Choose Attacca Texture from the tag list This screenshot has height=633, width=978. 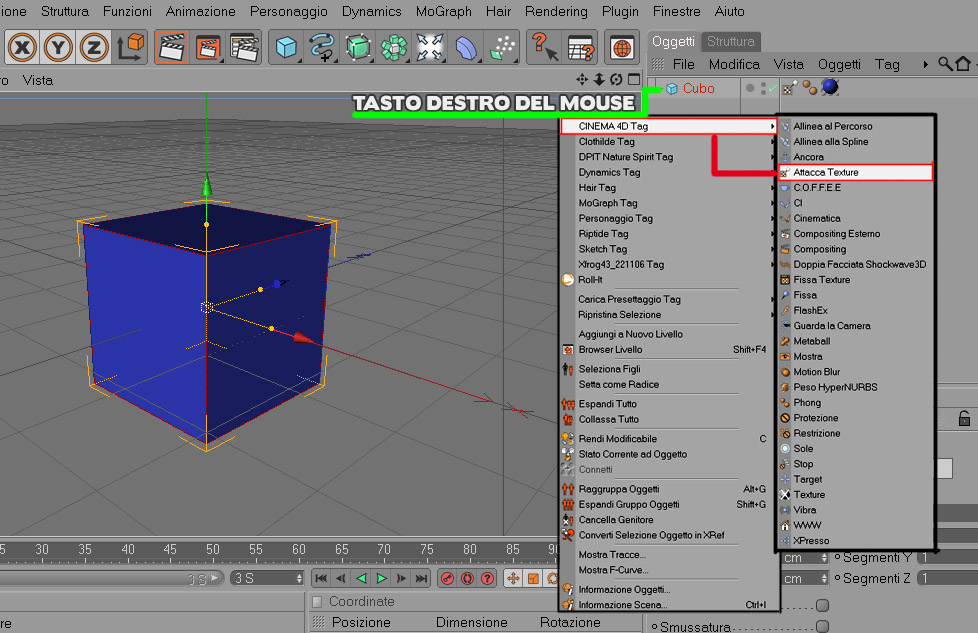tap(855, 172)
